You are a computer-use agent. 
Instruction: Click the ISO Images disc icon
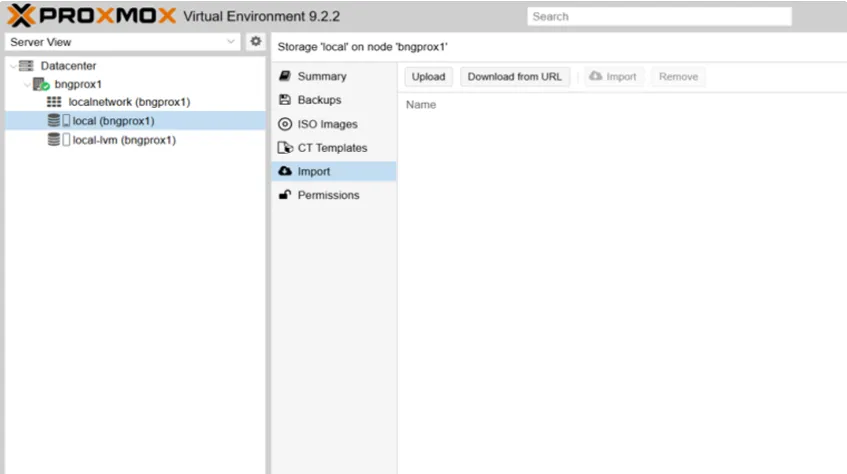pyautogui.click(x=285, y=124)
